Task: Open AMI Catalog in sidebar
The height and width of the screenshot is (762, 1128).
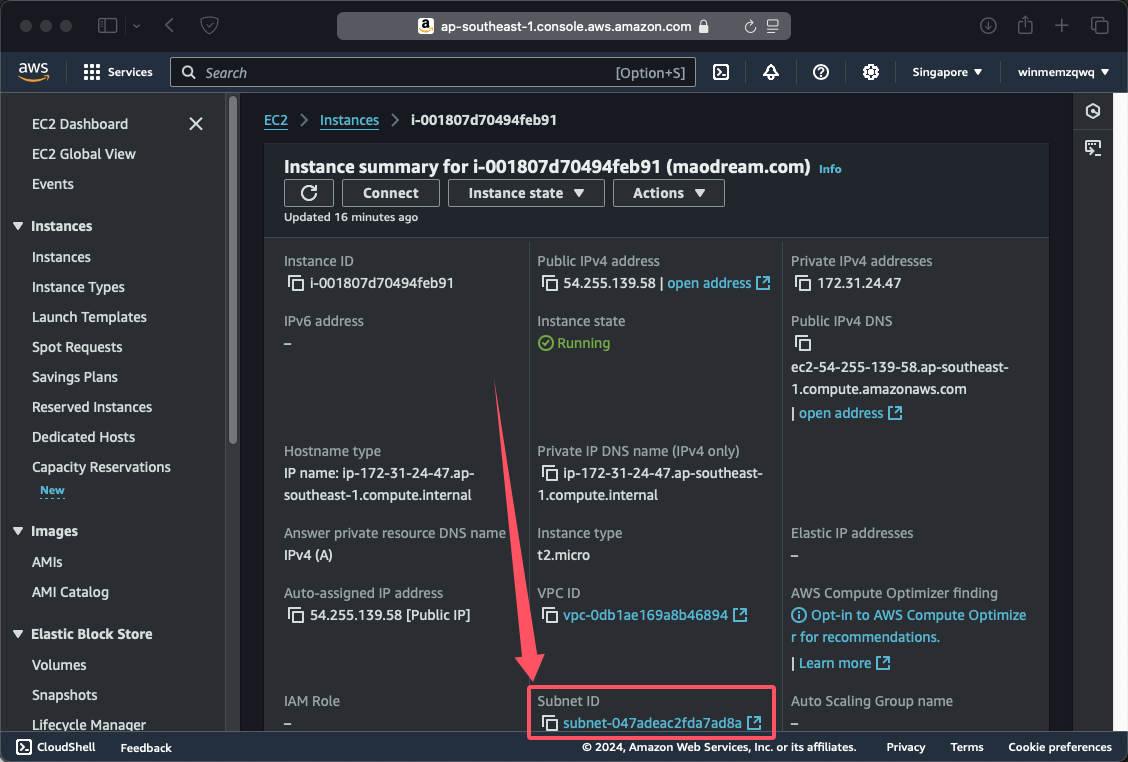Action: (x=70, y=592)
